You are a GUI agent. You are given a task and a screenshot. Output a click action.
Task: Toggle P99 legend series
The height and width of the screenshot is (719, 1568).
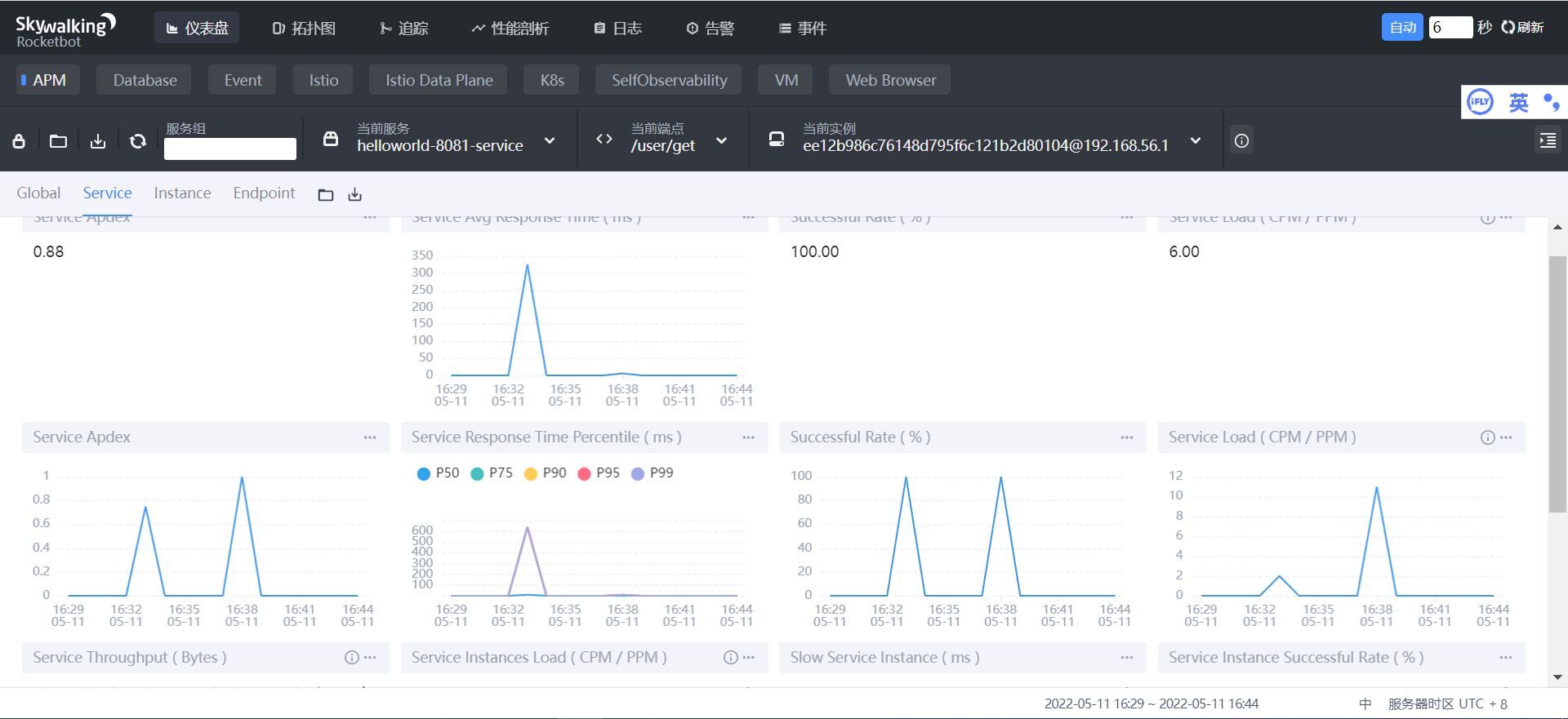coord(653,473)
